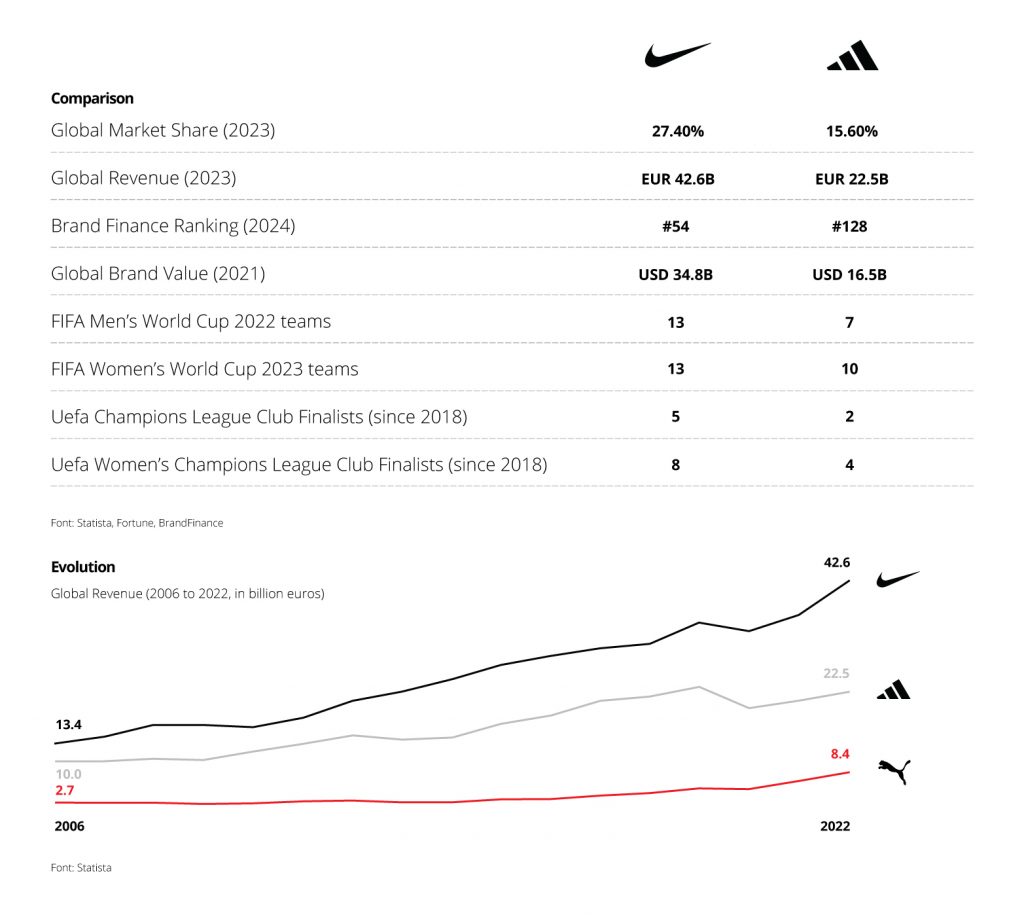This screenshot has width=1024, height=915.
Task: Click the Evolution section heading
Action: coord(83,567)
